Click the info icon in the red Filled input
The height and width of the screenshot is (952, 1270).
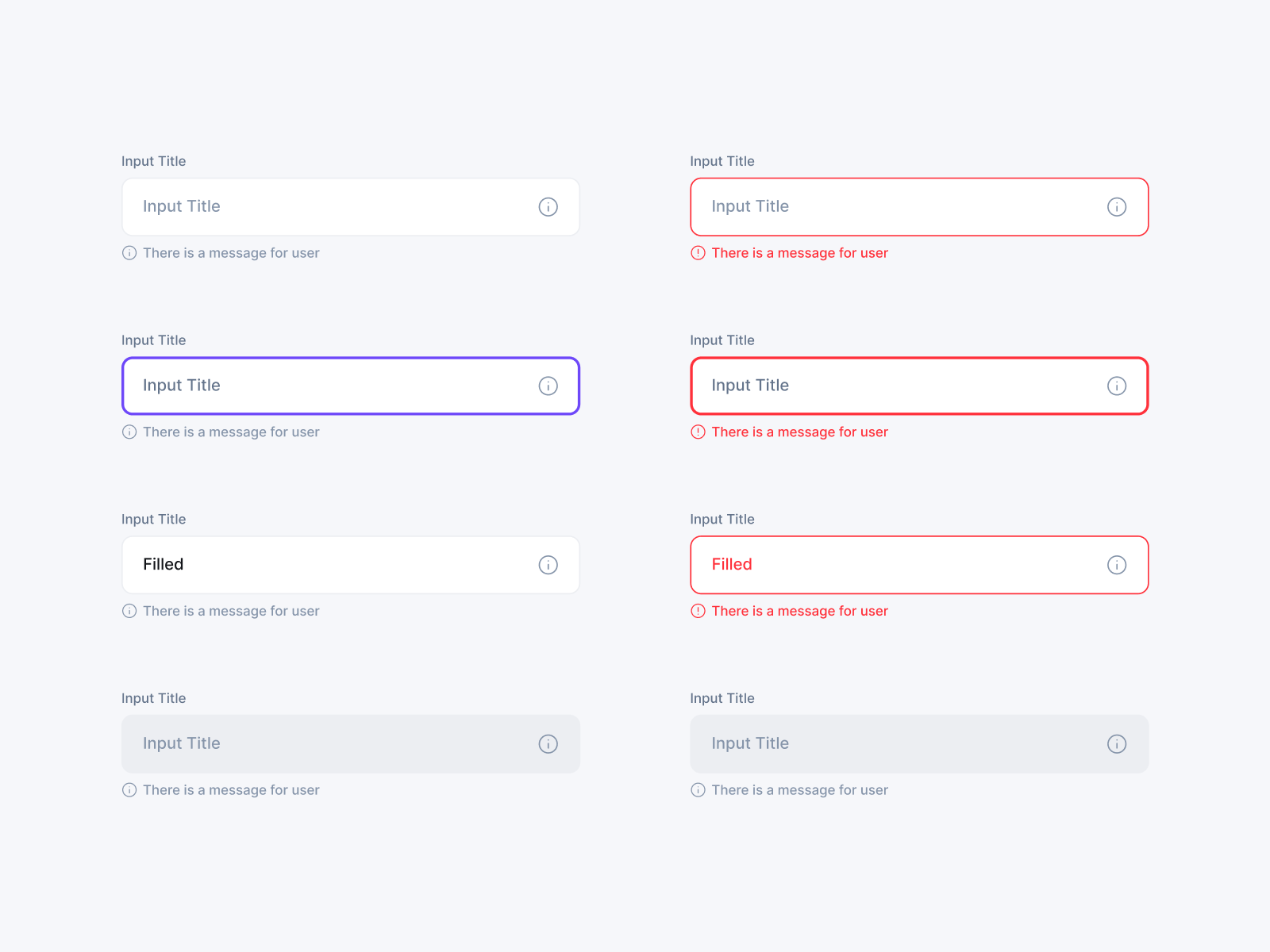pos(1117,565)
